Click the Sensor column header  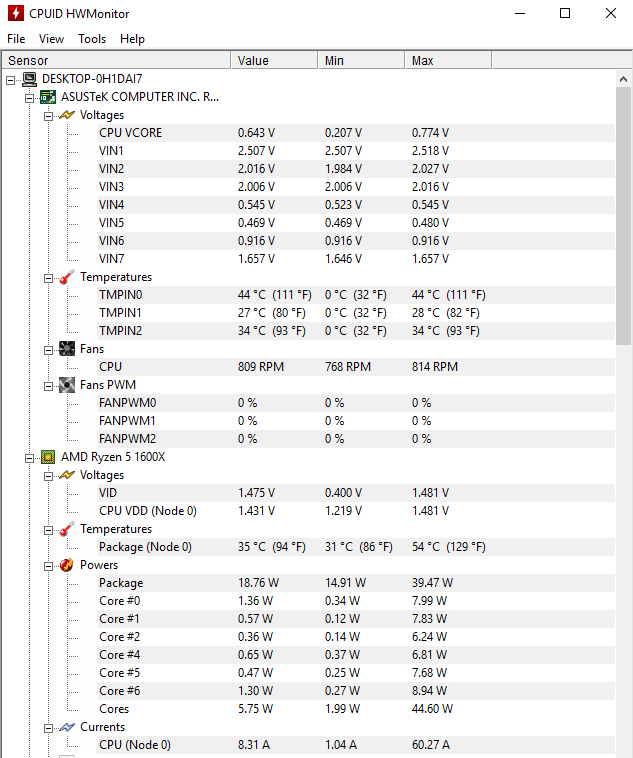(116, 60)
